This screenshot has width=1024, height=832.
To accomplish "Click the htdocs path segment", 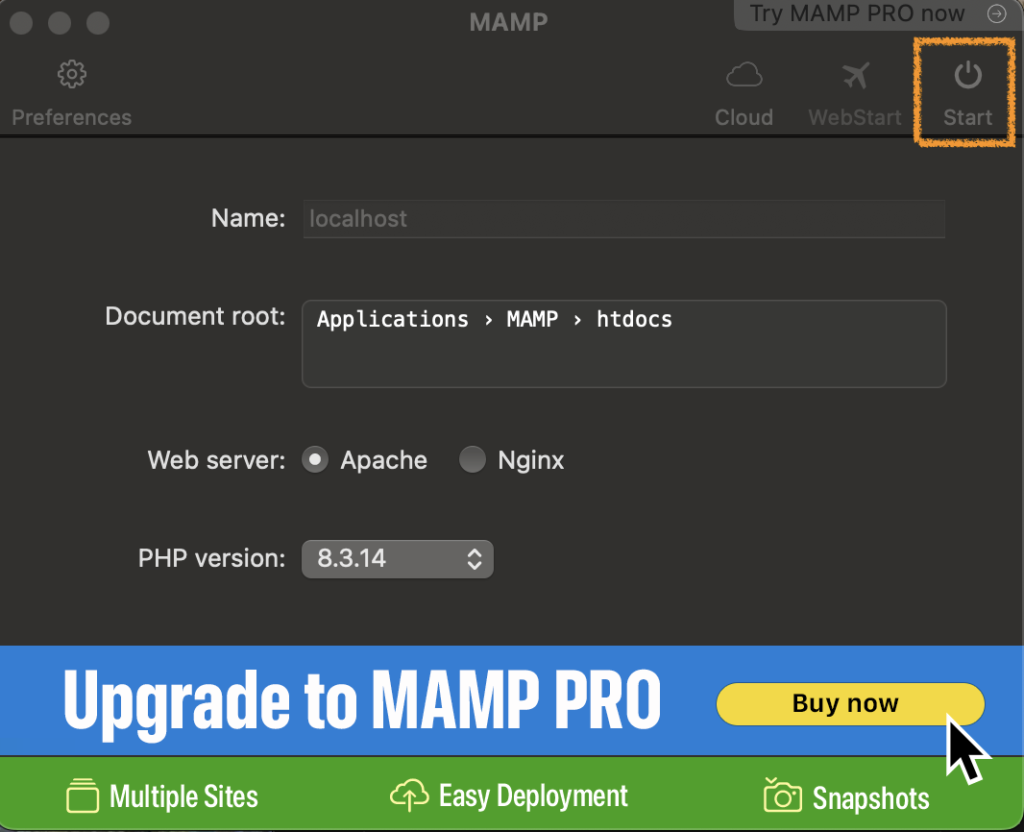I will [634, 319].
